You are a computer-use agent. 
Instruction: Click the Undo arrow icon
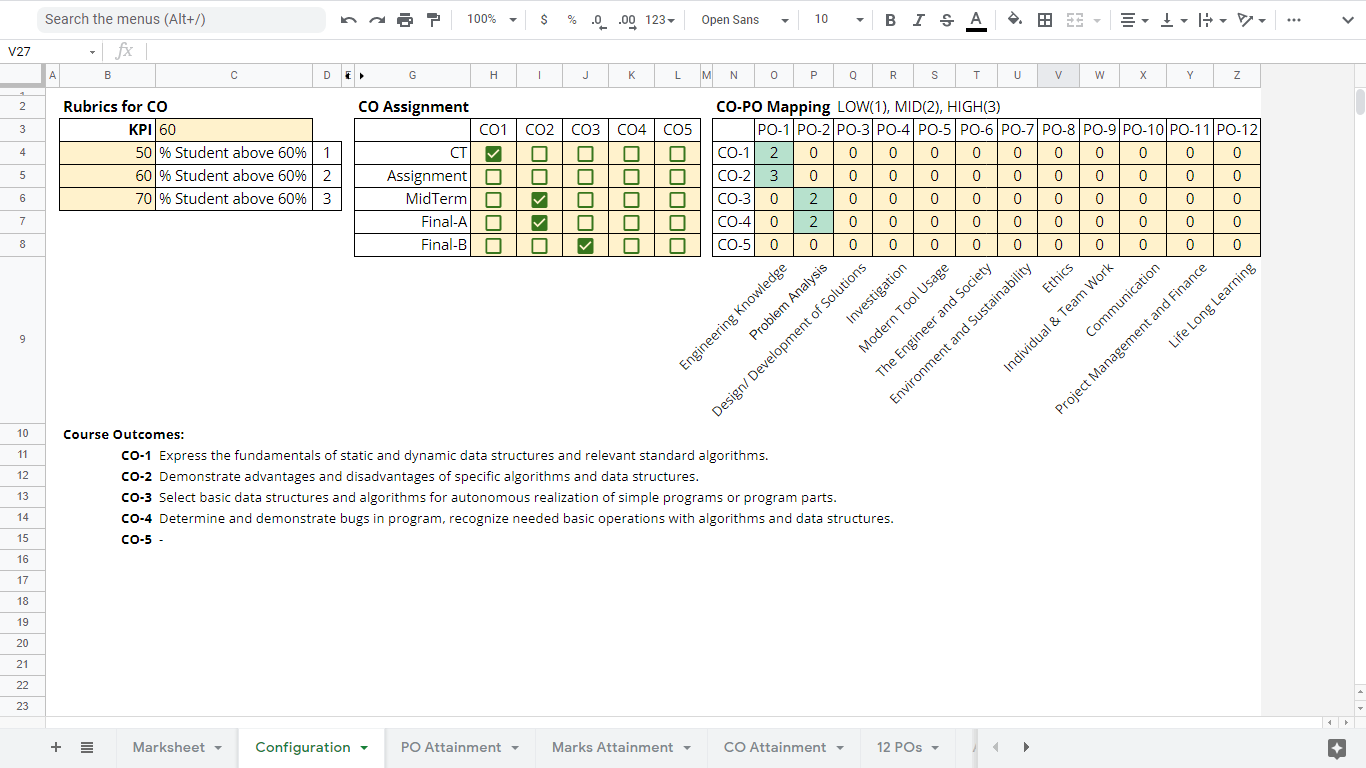coord(348,20)
